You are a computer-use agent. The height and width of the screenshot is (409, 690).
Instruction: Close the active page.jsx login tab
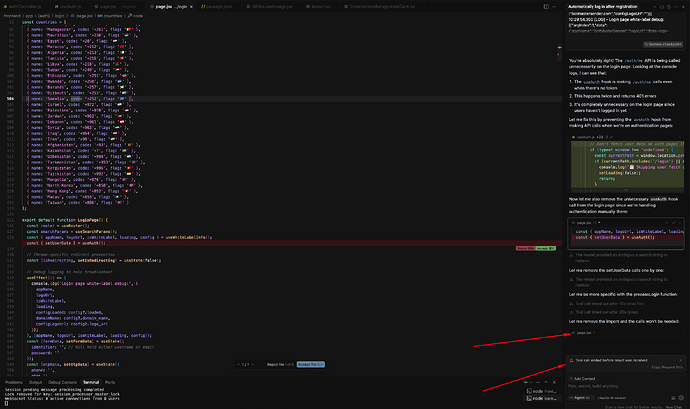click(x=191, y=7)
